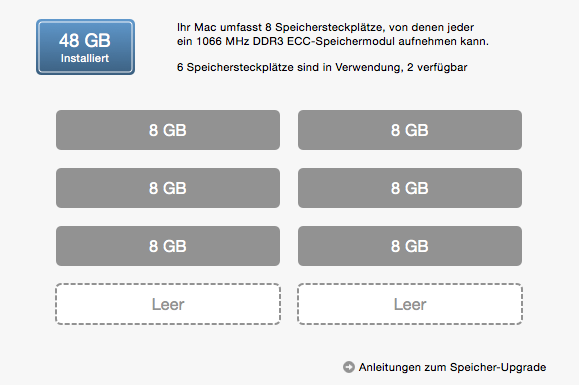
Task: Select the 8 GB slot in third row, right column
Action: [x=410, y=246]
